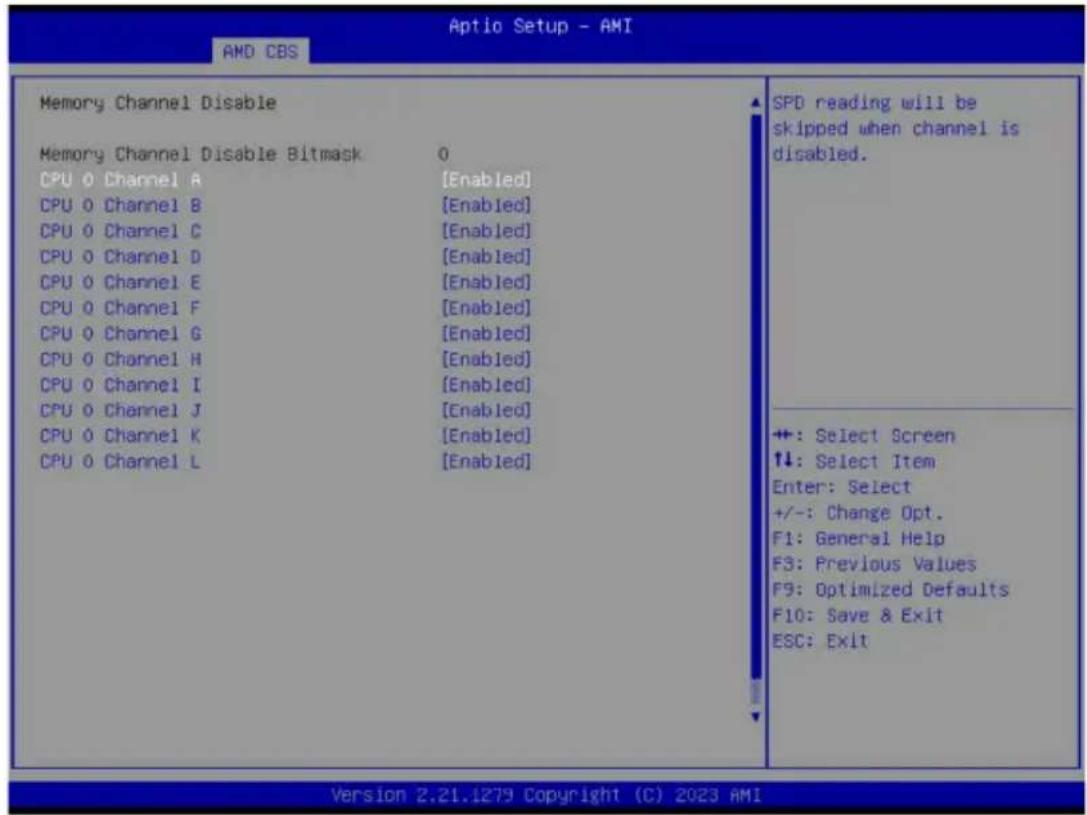Click the vertical scrollbar thumb

[756, 396]
